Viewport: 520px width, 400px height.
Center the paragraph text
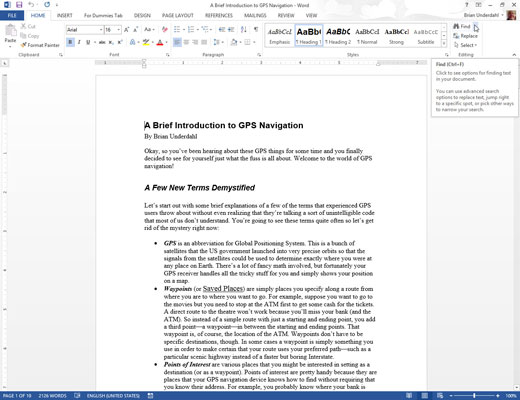(186, 42)
